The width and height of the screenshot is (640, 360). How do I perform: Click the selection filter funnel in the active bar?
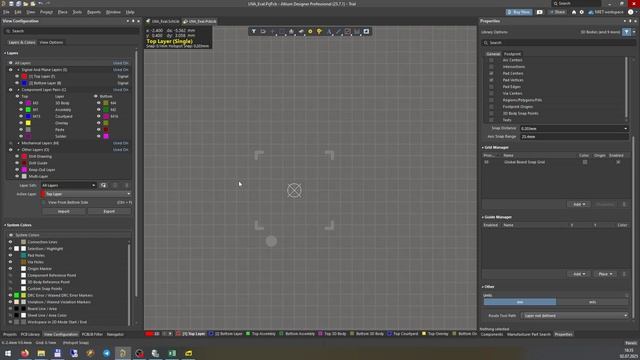point(253,31)
